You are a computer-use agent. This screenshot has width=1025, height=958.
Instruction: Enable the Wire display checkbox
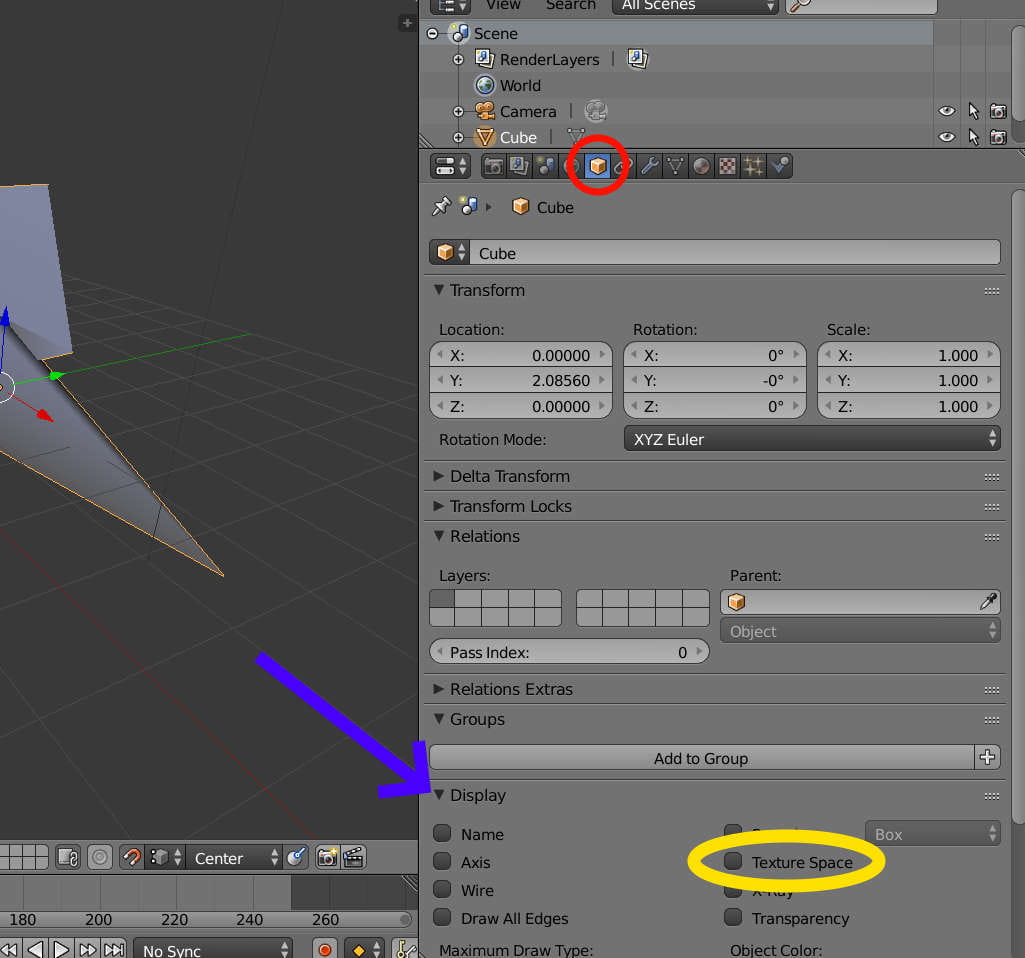(443, 890)
